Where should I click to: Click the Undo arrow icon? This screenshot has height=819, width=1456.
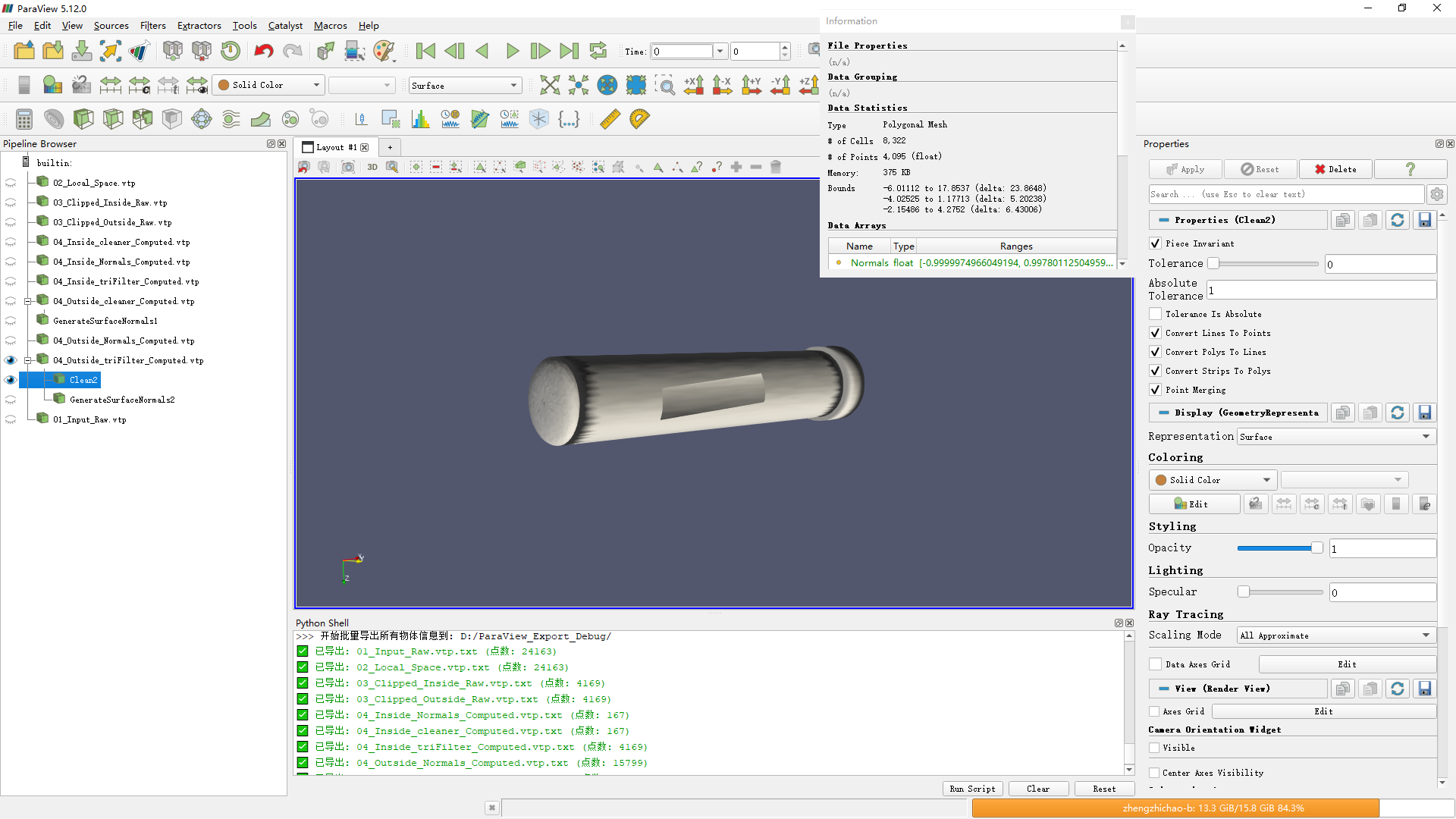tap(263, 51)
